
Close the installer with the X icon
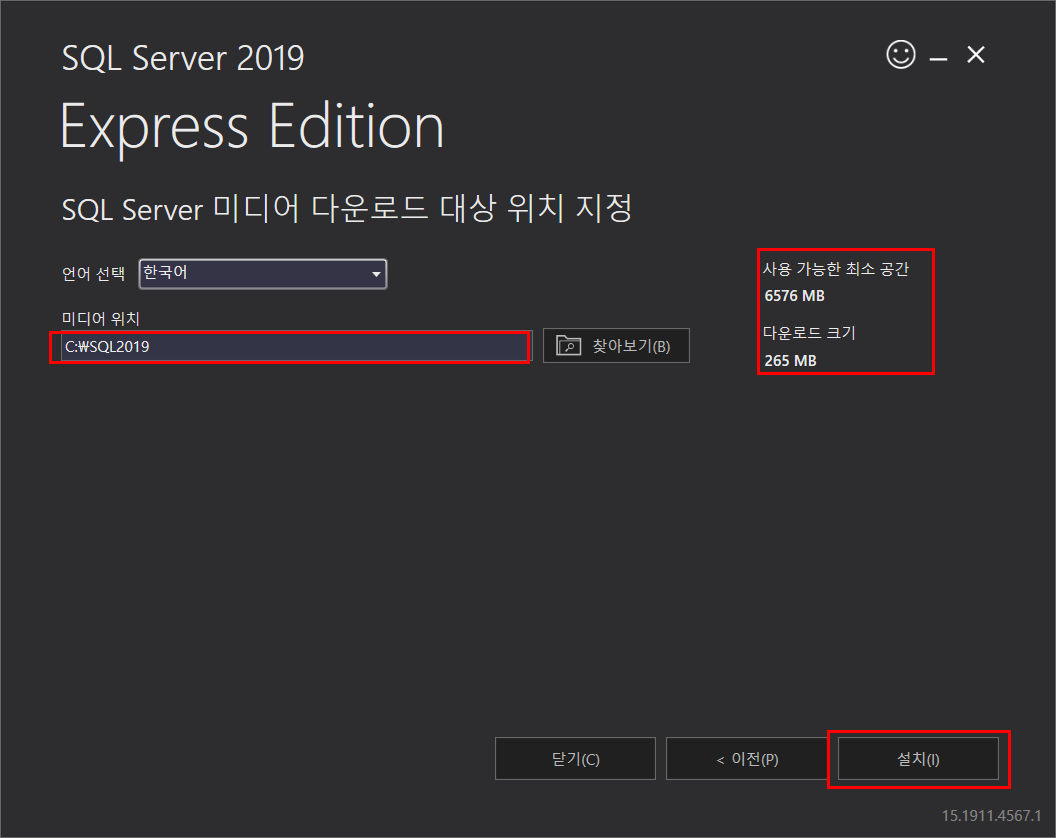click(x=976, y=55)
